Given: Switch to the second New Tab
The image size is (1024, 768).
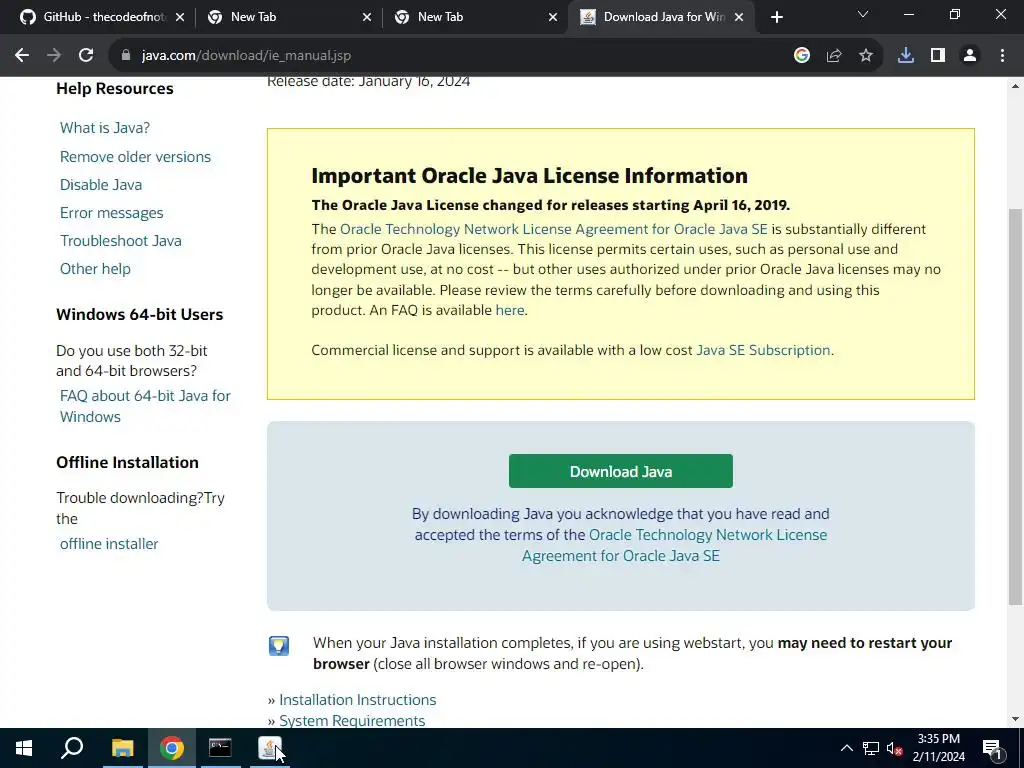Looking at the screenshot, I should pos(473,17).
